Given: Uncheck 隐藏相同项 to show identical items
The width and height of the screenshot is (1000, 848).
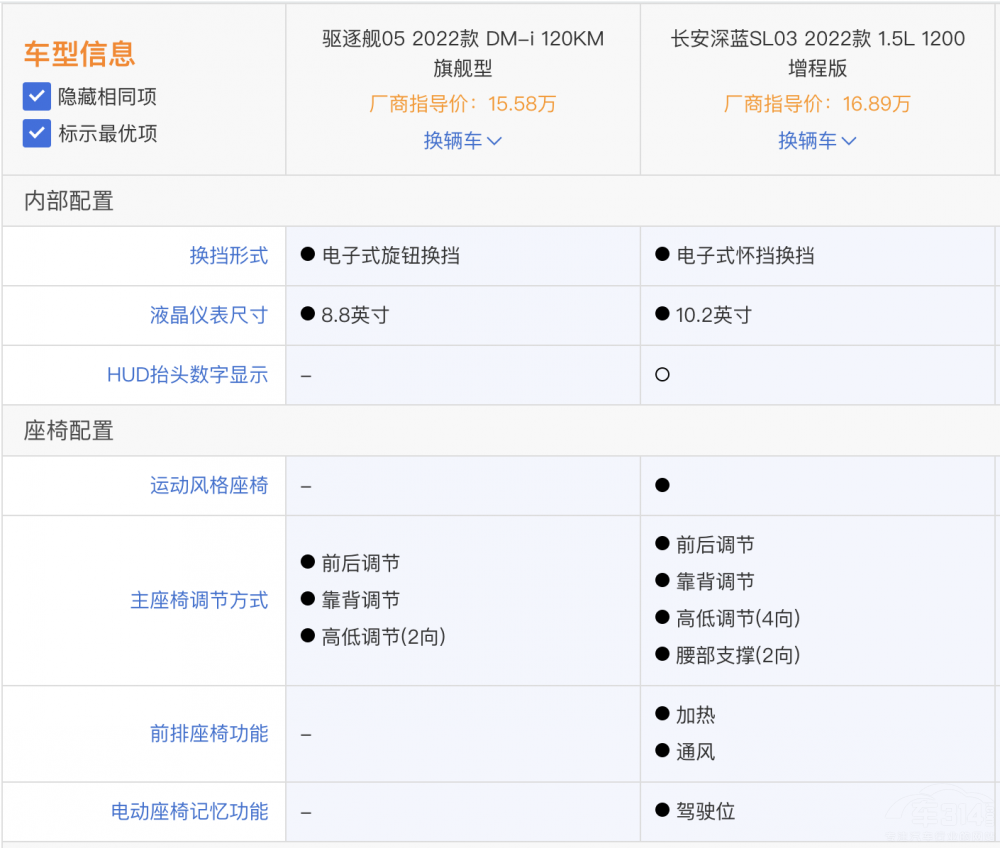Looking at the screenshot, I should [35, 97].
